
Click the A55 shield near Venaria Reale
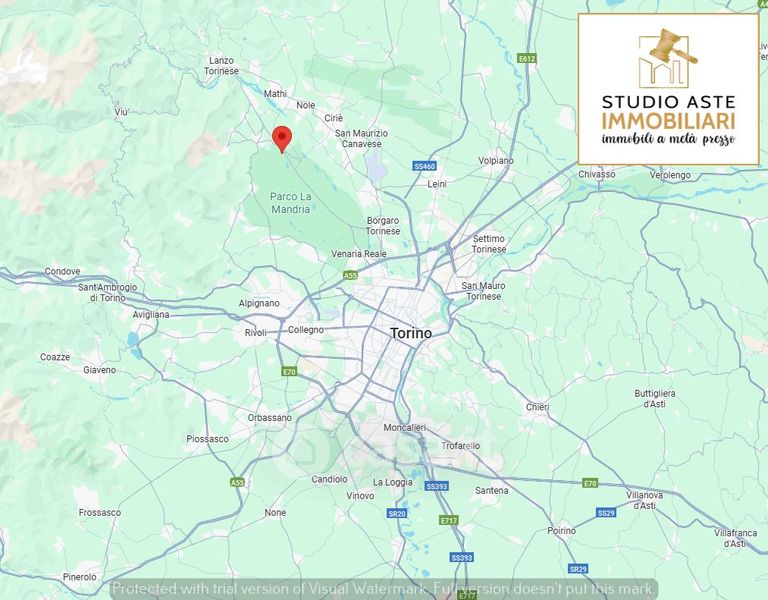[x=350, y=275]
